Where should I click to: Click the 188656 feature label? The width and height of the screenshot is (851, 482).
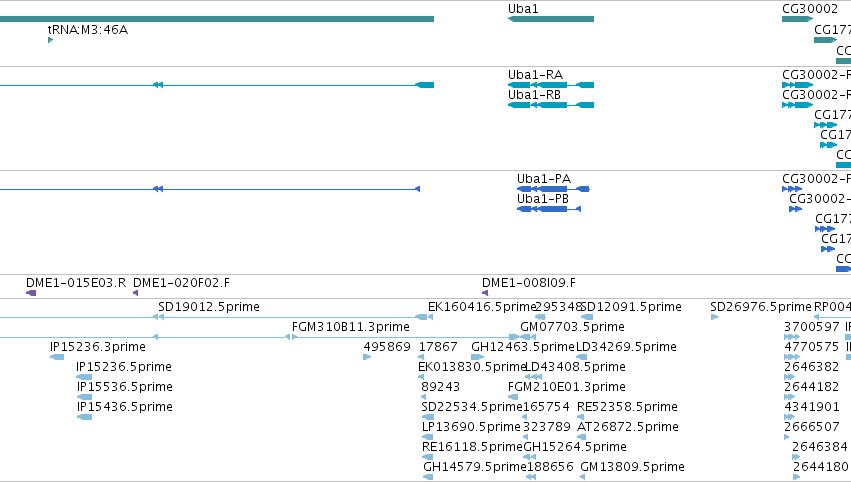(x=550, y=468)
